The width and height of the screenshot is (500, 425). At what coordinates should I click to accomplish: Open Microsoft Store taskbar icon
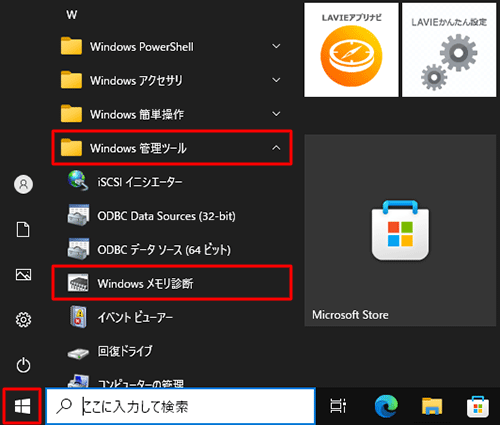[478, 406]
